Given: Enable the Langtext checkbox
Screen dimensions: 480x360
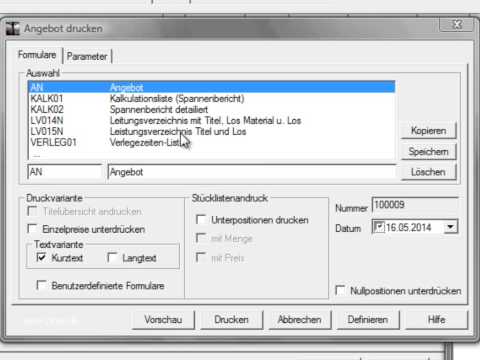Looking at the screenshot, I should click(112, 257).
